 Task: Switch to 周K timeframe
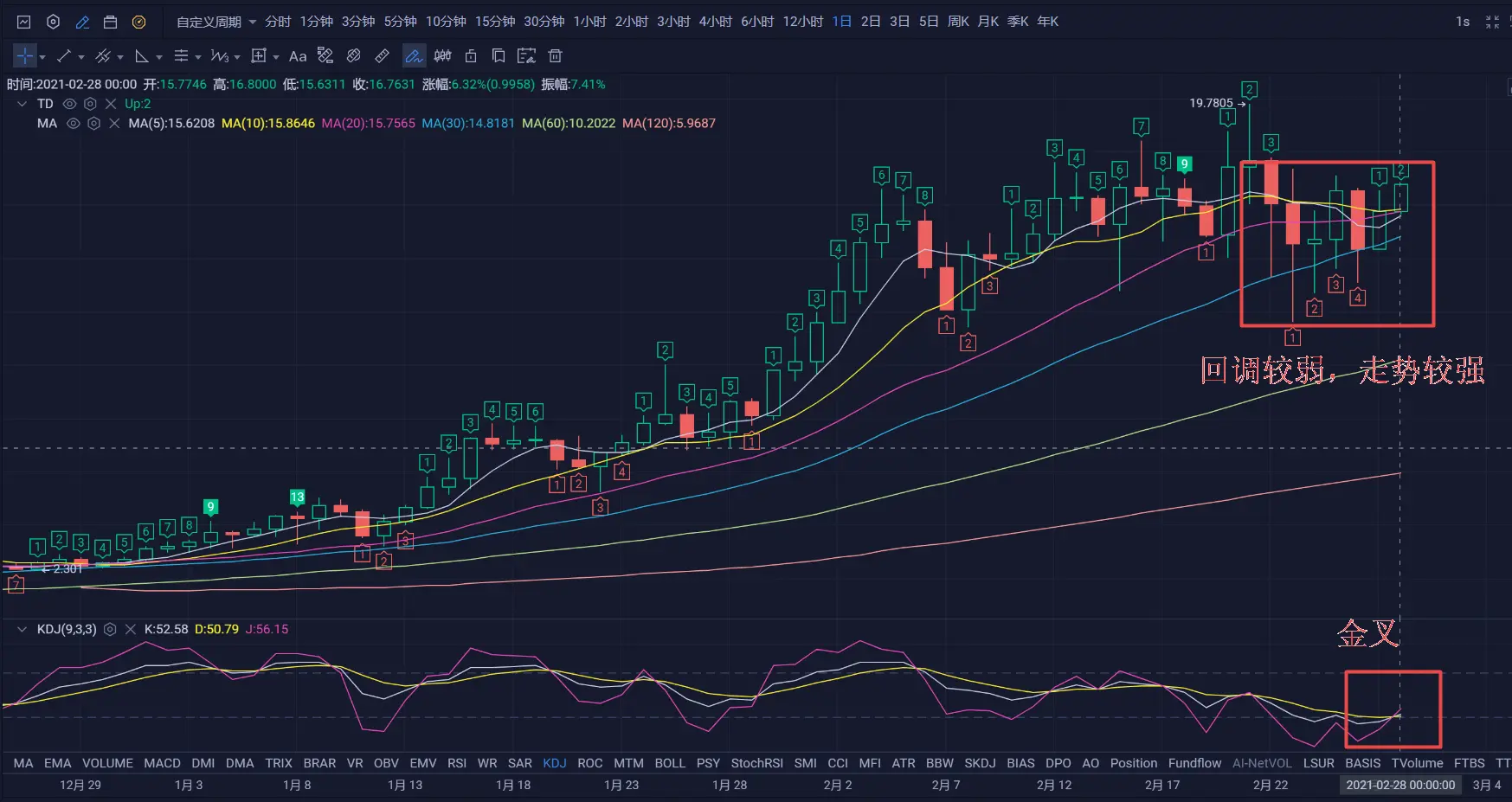[958, 22]
